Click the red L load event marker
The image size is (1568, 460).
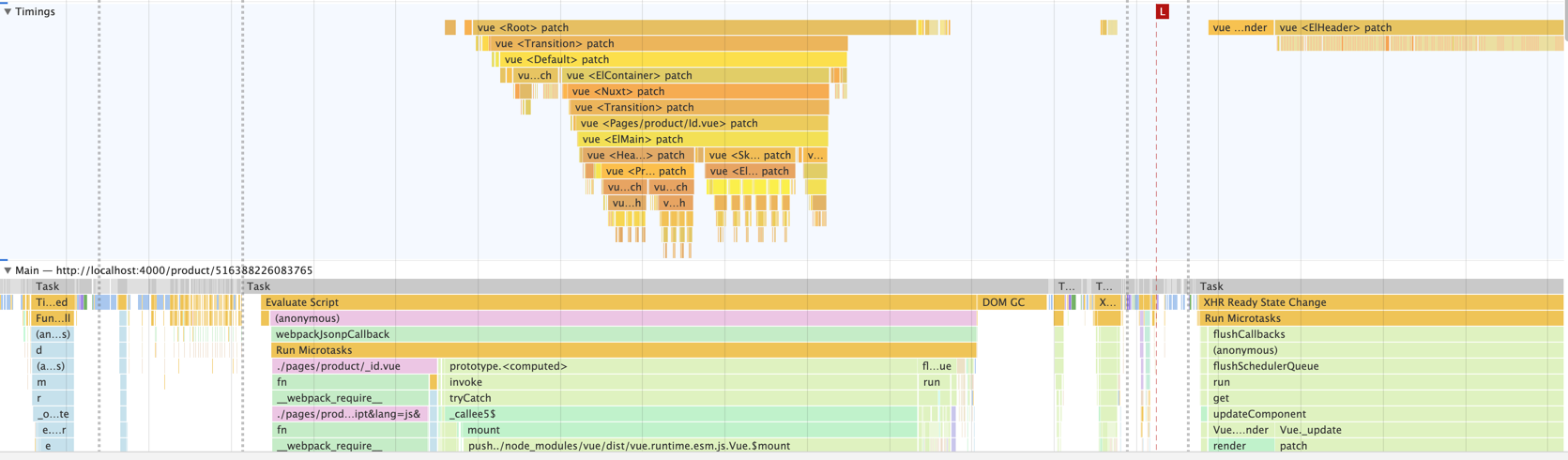(x=1162, y=12)
